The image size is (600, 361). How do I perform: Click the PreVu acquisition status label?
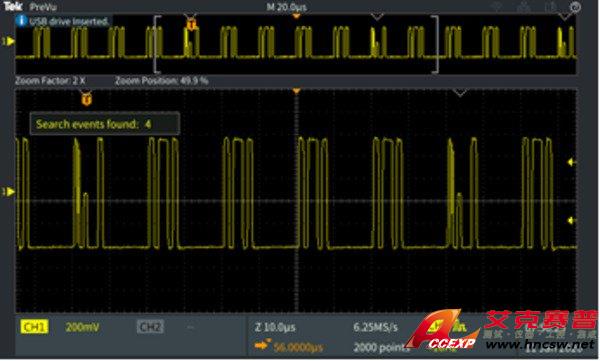point(43,7)
